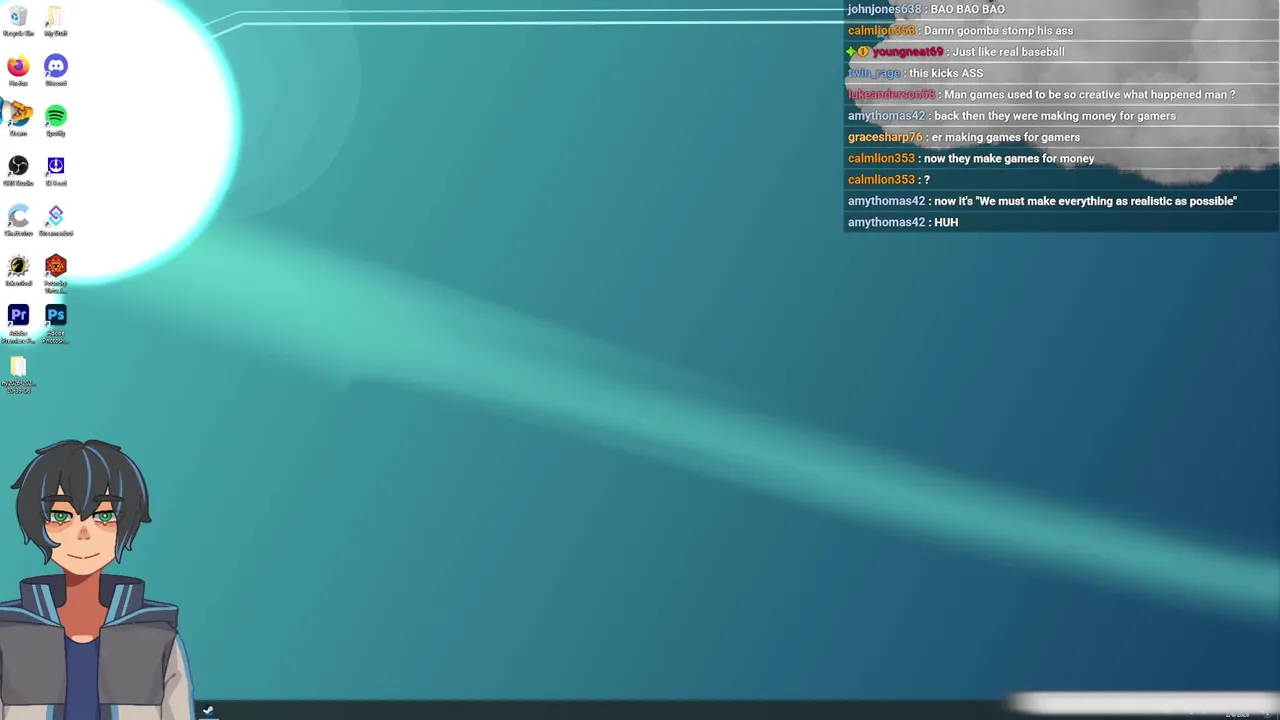Click chat username johnjones638

pos(884,9)
